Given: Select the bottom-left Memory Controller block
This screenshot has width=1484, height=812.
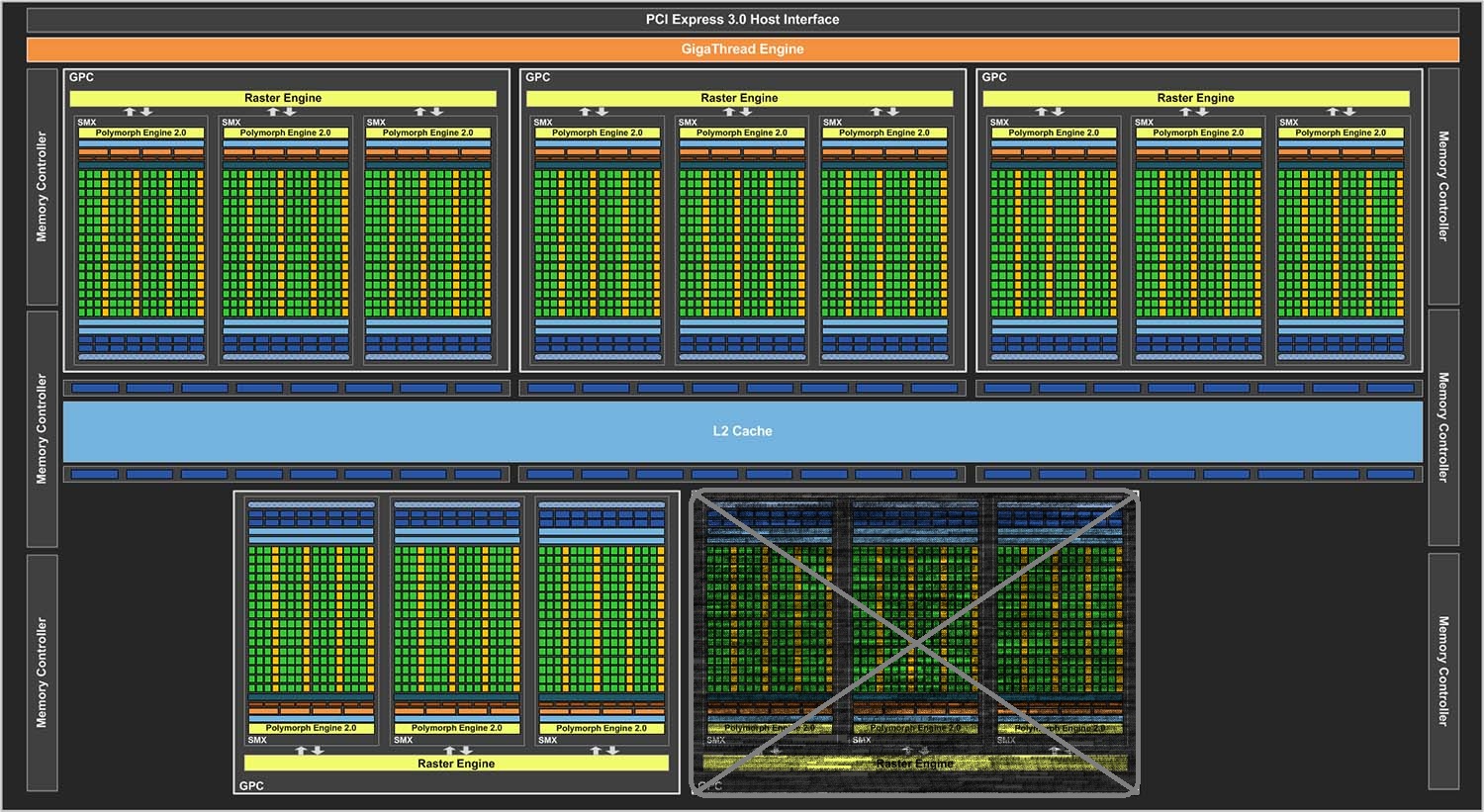Looking at the screenshot, I should coord(42,673).
